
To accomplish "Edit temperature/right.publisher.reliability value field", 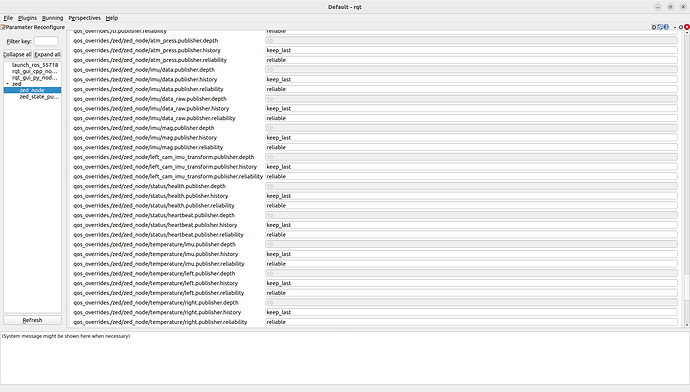I will [x=471, y=322].
